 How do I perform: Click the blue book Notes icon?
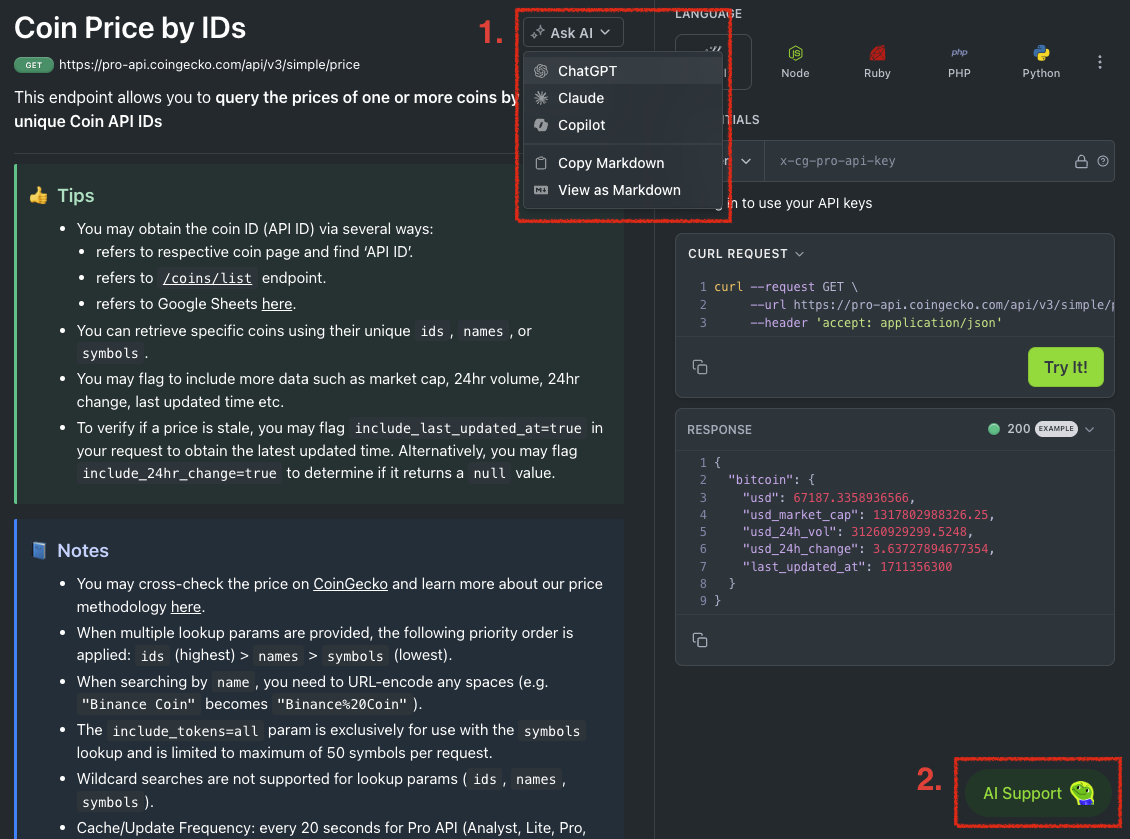coord(39,550)
